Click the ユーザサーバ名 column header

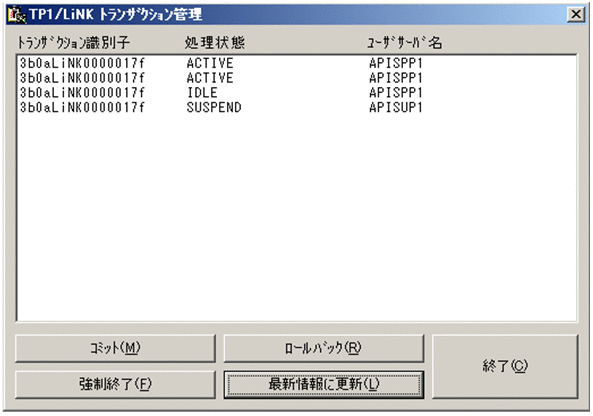click(x=404, y=43)
